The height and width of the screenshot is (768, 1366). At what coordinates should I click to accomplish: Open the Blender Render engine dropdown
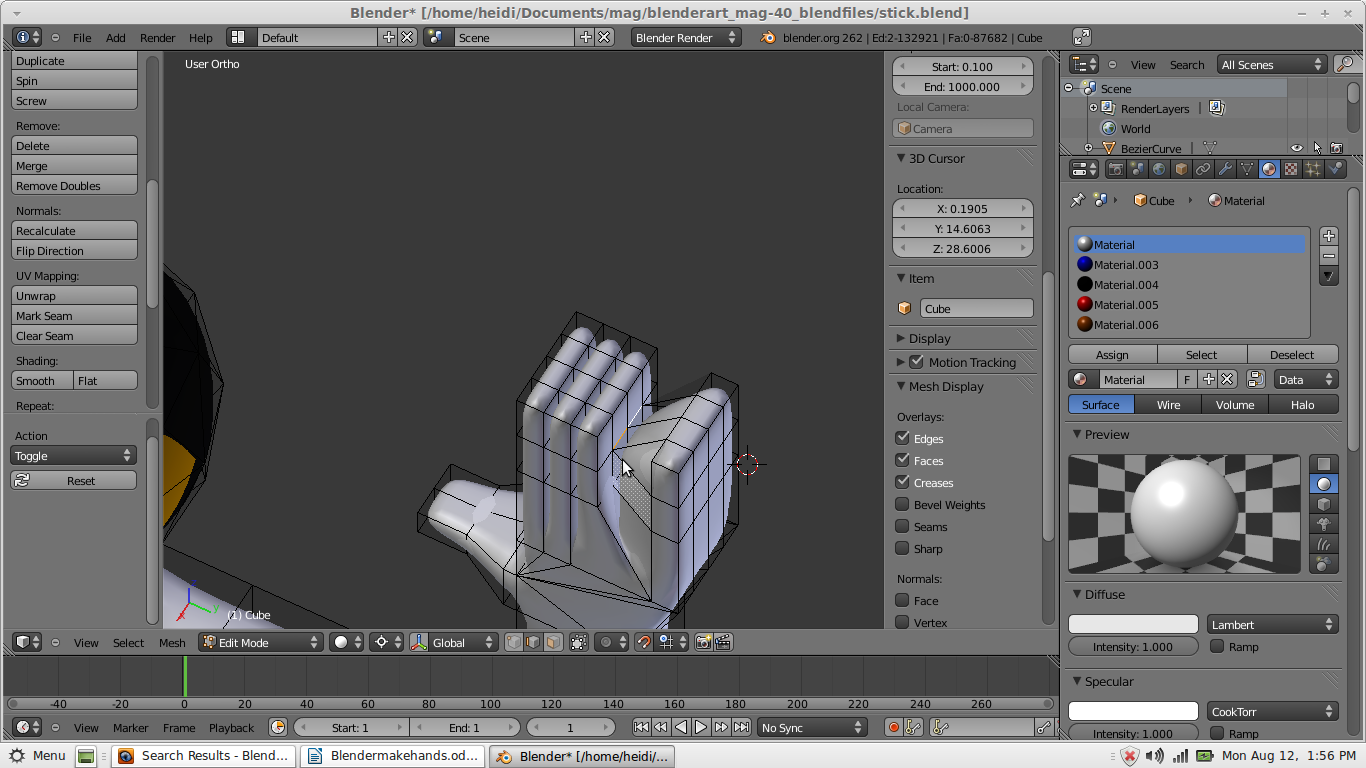coord(686,37)
